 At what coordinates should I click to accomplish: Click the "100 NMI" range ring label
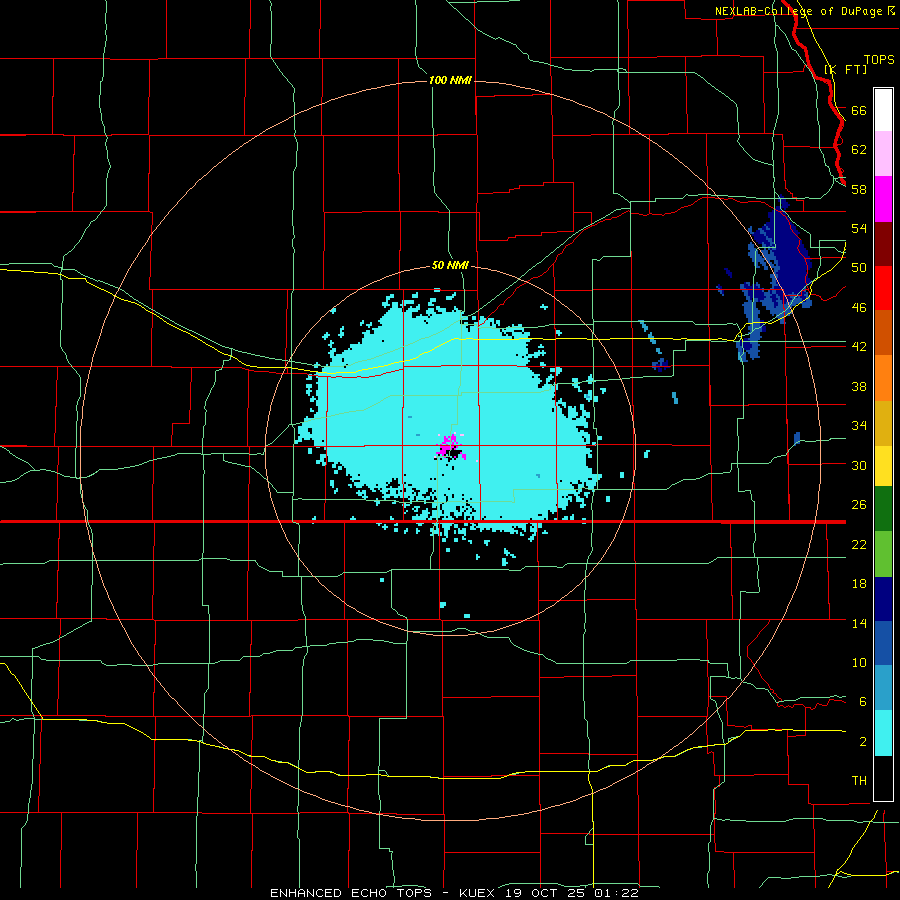pyautogui.click(x=450, y=80)
